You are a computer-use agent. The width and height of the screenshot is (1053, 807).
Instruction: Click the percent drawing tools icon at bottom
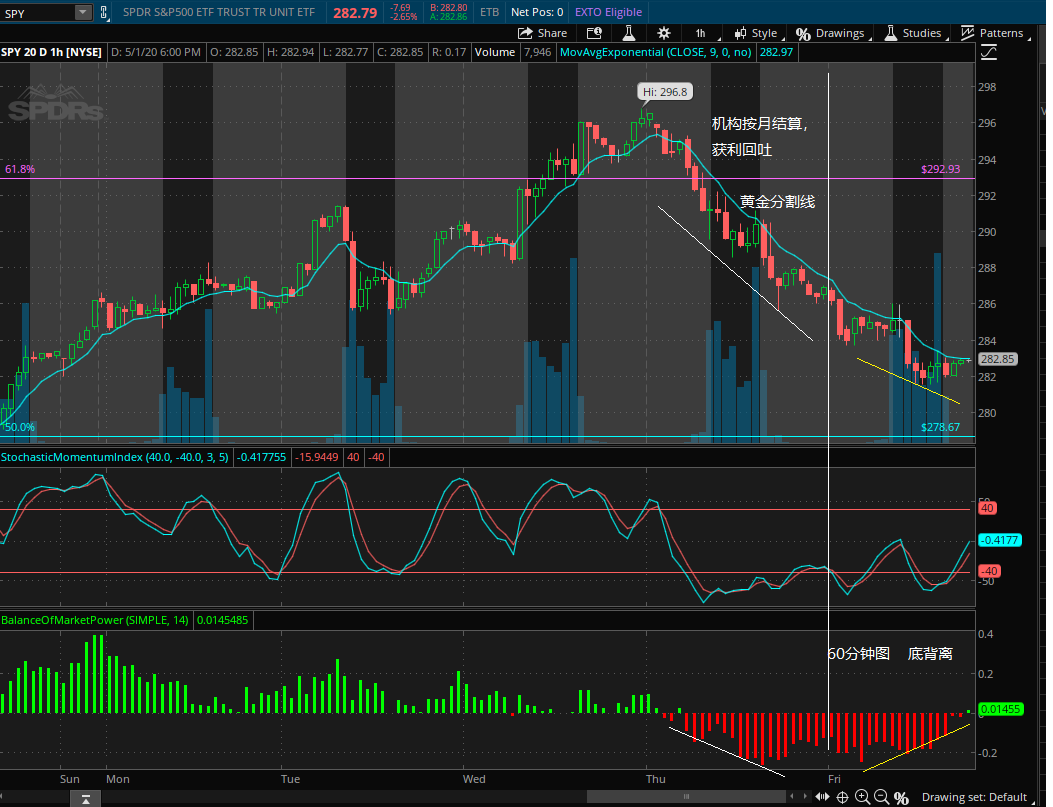(x=901, y=798)
